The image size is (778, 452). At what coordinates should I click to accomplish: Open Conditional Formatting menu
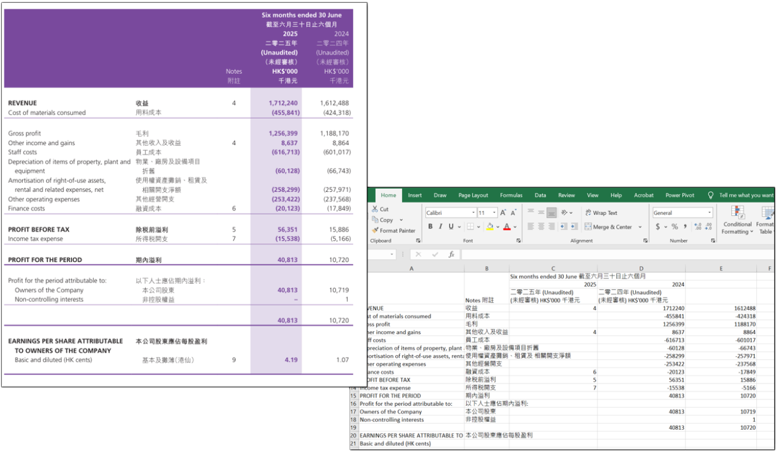pyautogui.click(x=737, y=219)
